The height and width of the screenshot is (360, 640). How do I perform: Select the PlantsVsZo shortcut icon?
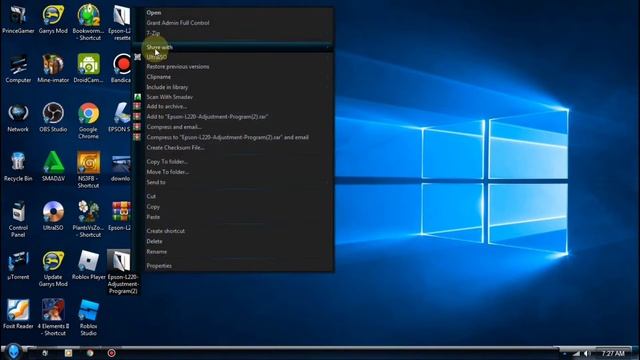pos(88,219)
